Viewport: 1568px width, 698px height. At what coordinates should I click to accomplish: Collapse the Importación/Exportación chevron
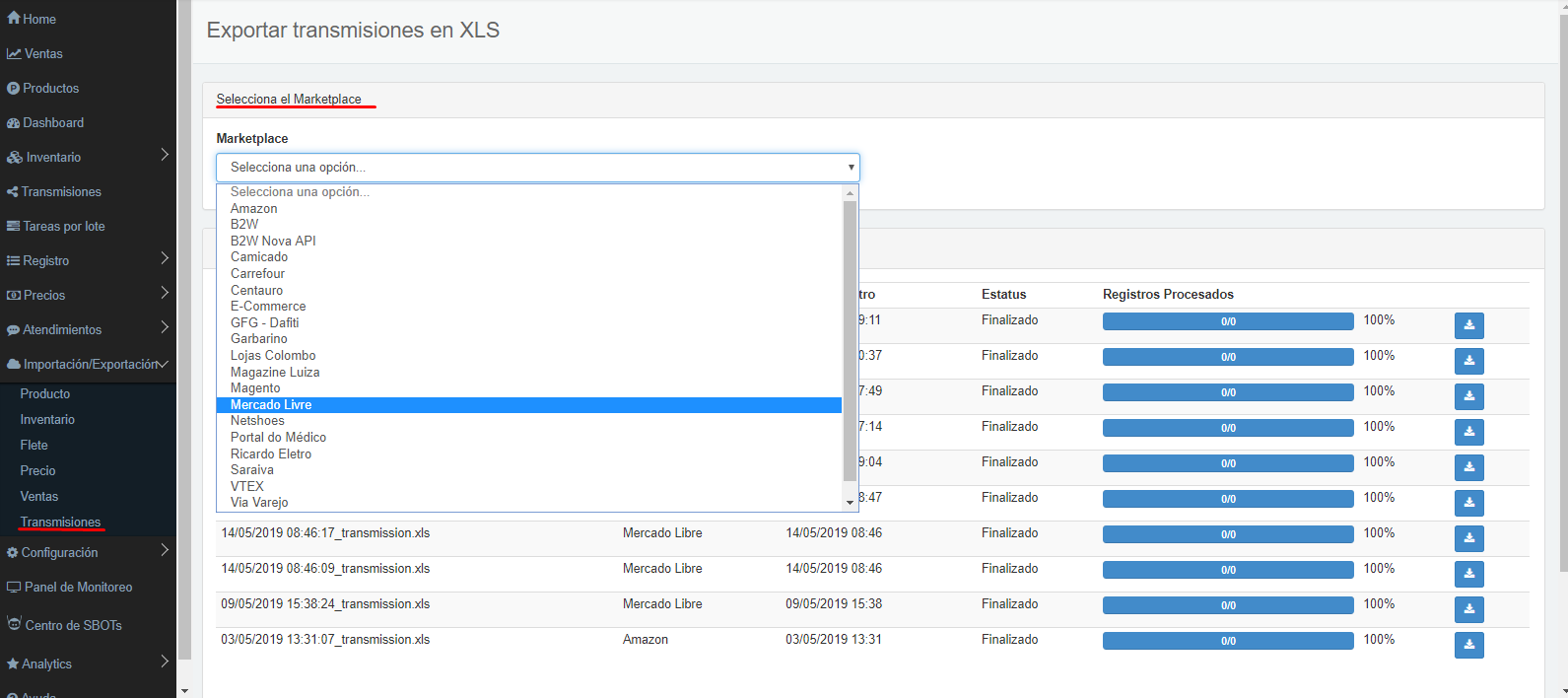164,364
